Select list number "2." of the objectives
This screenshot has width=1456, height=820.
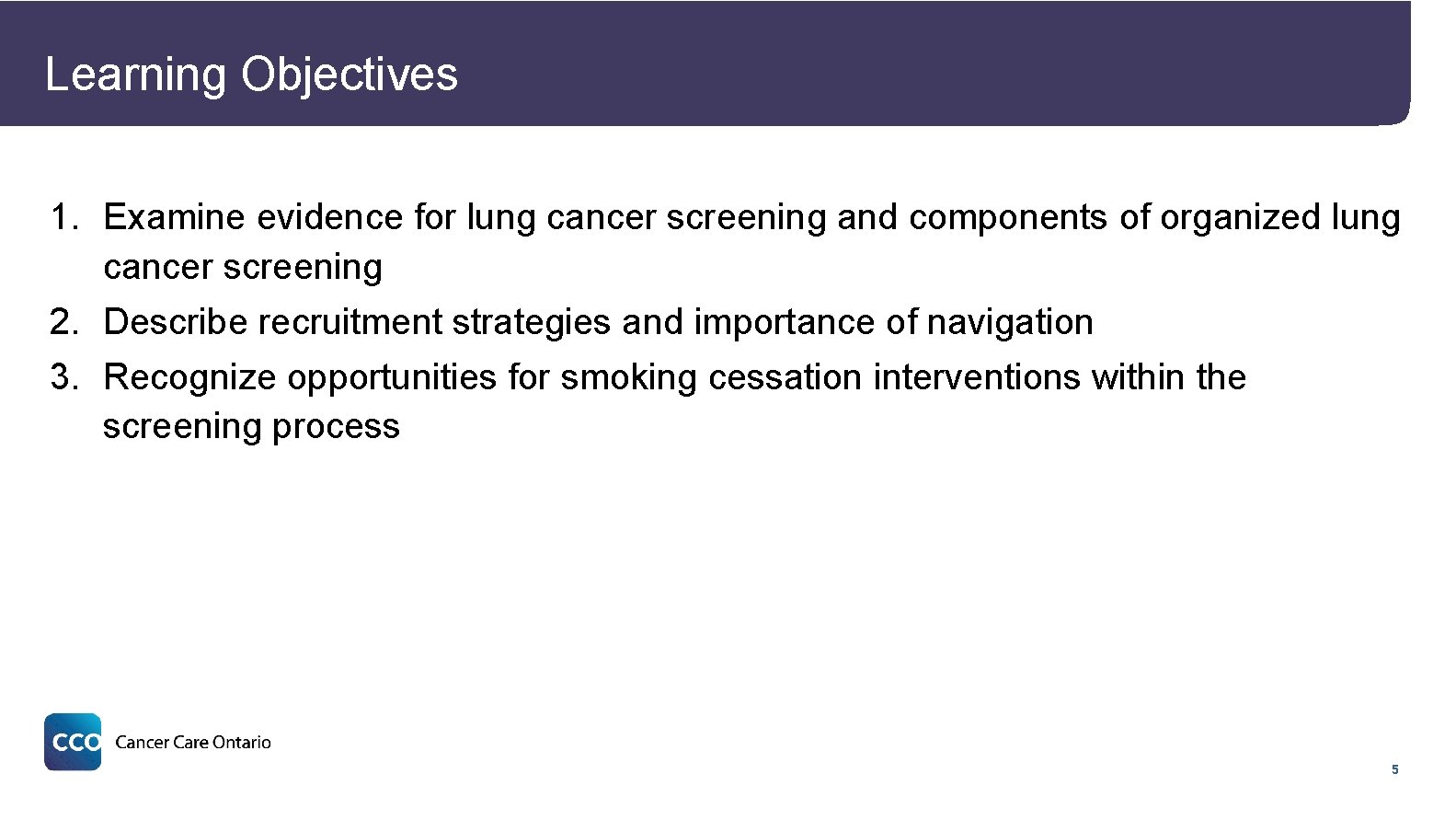(x=64, y=322)
